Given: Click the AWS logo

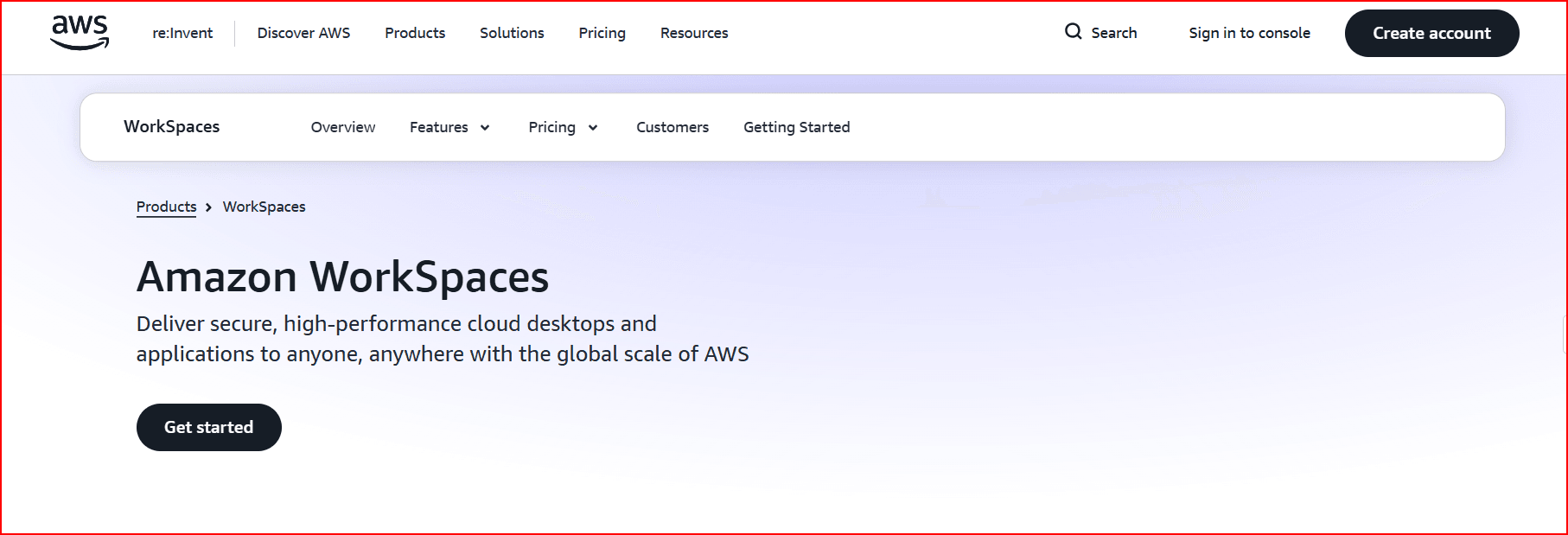Looking at the screenshot, I should click(80, 33).
